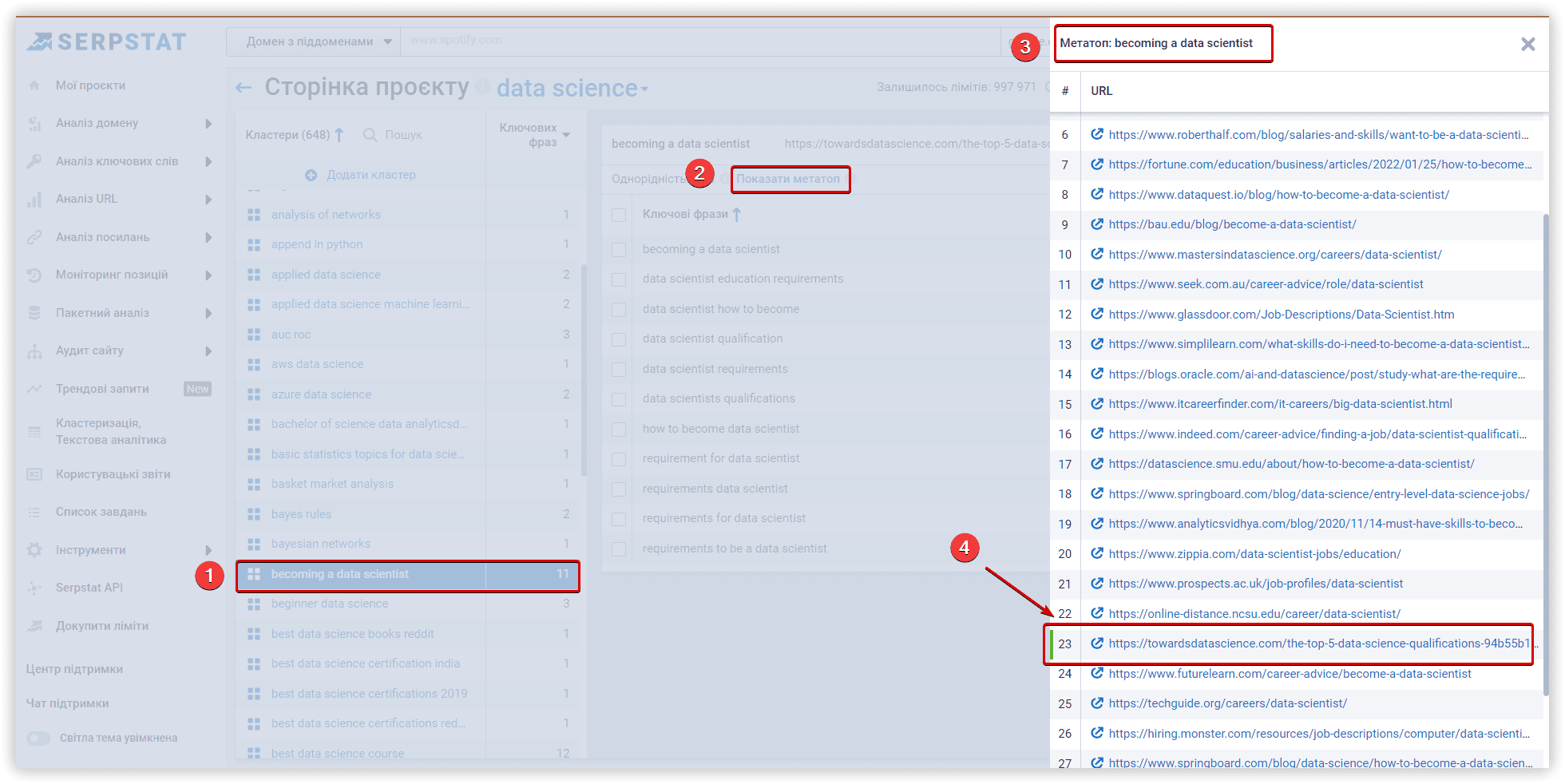The image size is (1565, 784).
Task: Check how to become data scientist checkbox
Action: 618,429
